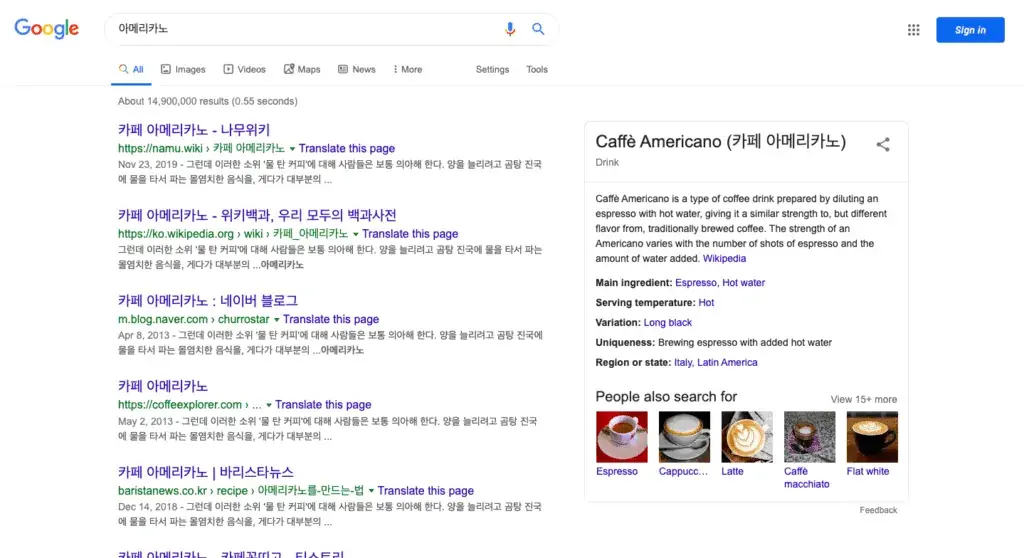Image resolution: width=1024 pixels, height=558 pixels.
Task: Switch to the Images tab
Action: [184, 69]
